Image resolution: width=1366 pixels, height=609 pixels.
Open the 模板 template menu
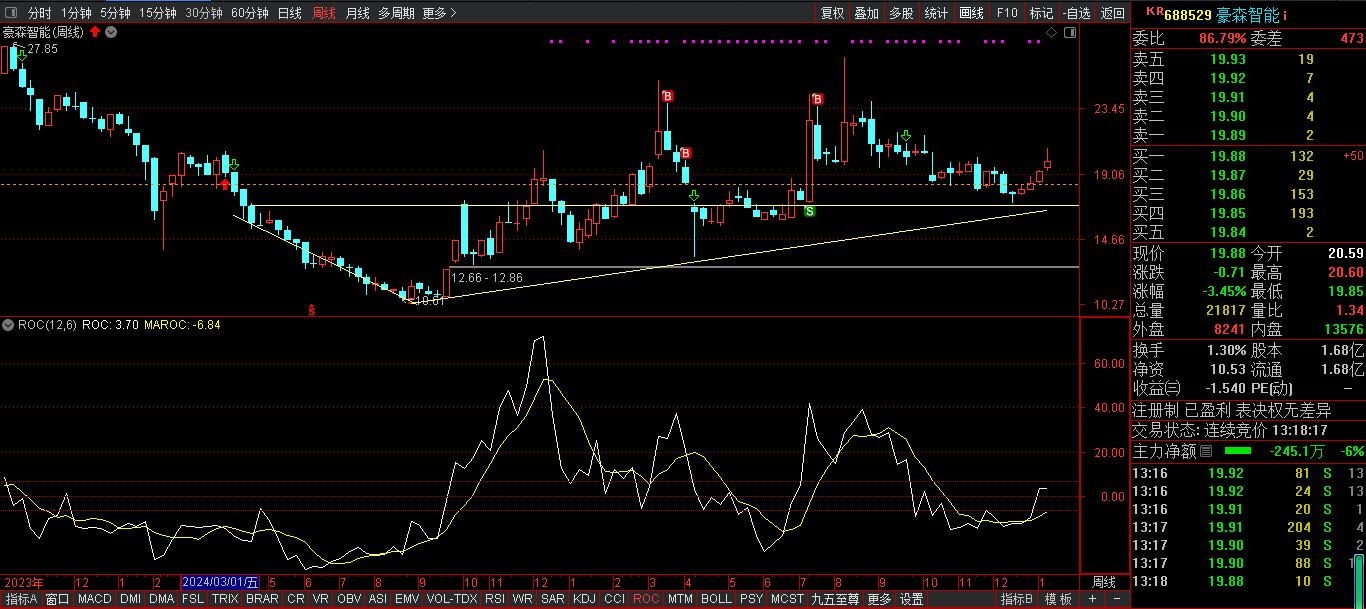coord(1058,599)
